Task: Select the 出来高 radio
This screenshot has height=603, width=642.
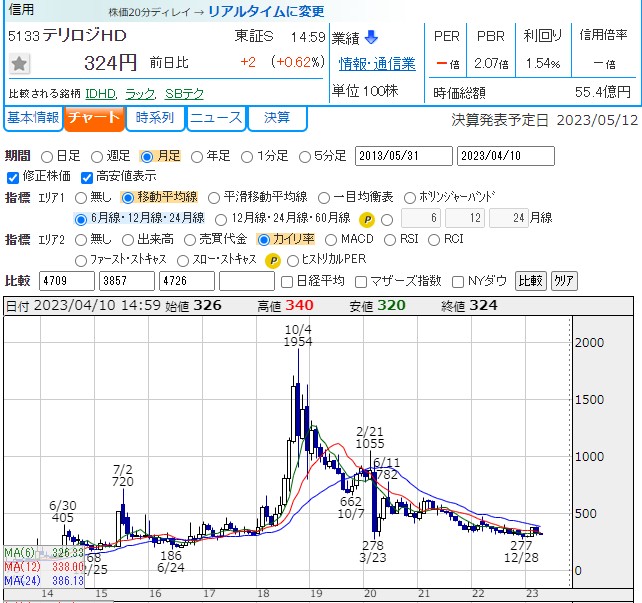Action: pos(128,240)
